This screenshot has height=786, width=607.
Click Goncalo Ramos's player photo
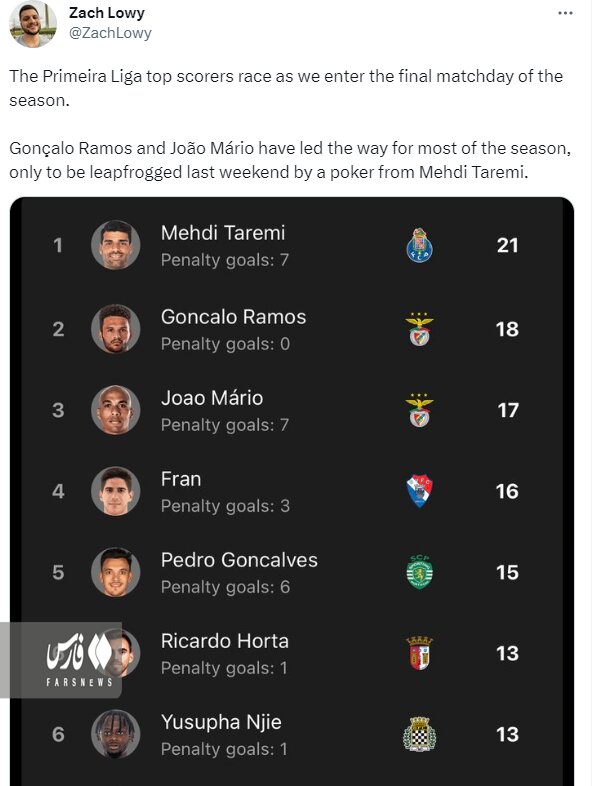coord(115,328)
